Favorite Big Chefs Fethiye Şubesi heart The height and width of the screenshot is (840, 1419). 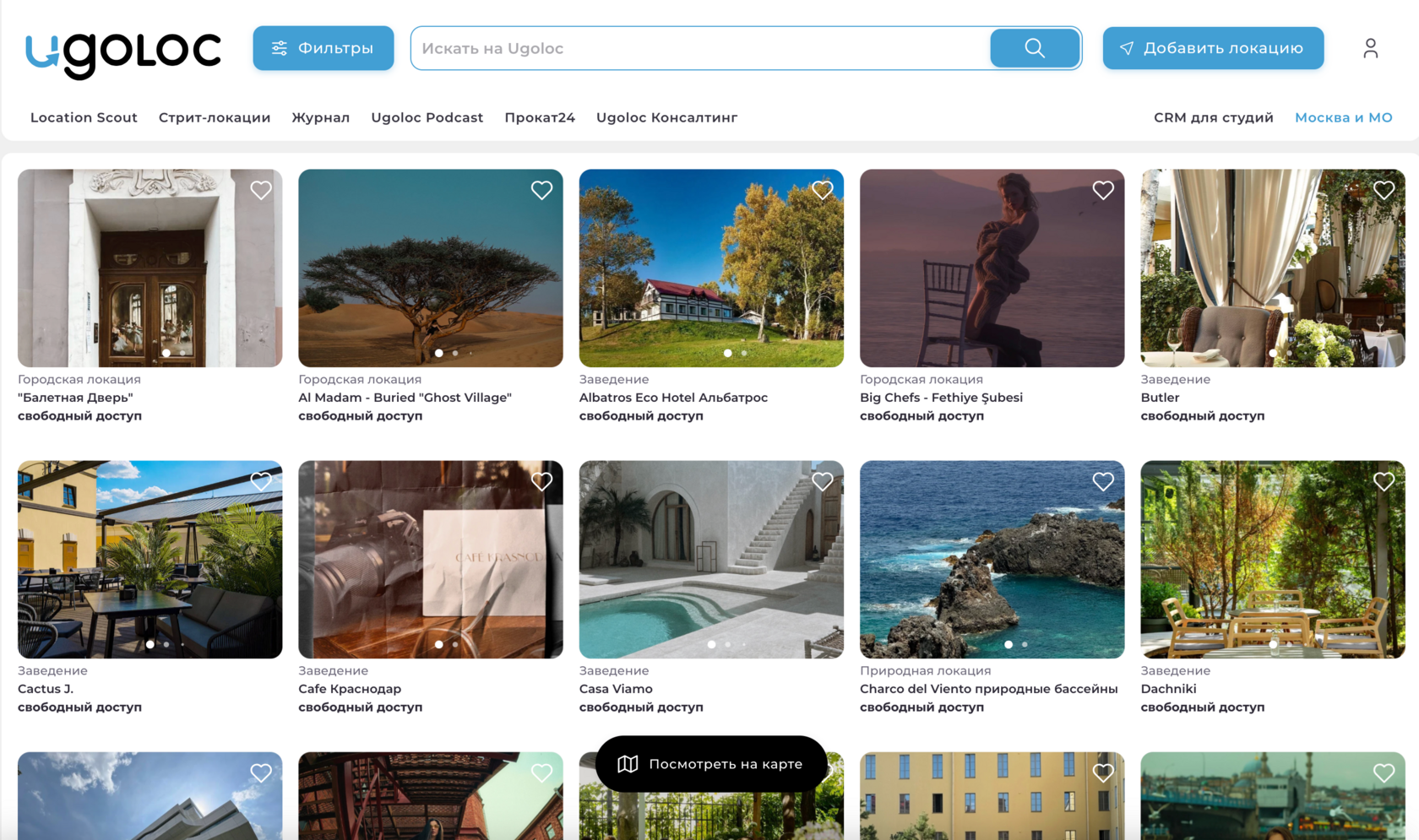click(x=1103, y=190)
